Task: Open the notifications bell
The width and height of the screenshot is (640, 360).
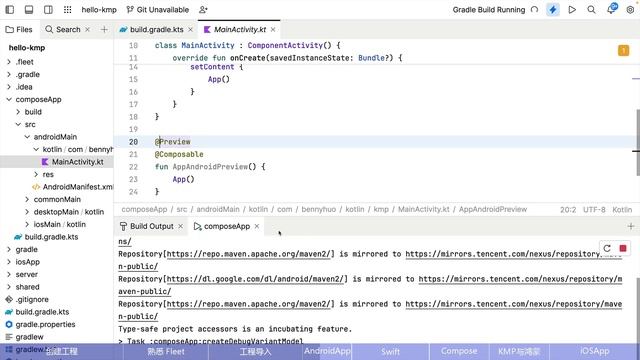Action: point(611,9)
